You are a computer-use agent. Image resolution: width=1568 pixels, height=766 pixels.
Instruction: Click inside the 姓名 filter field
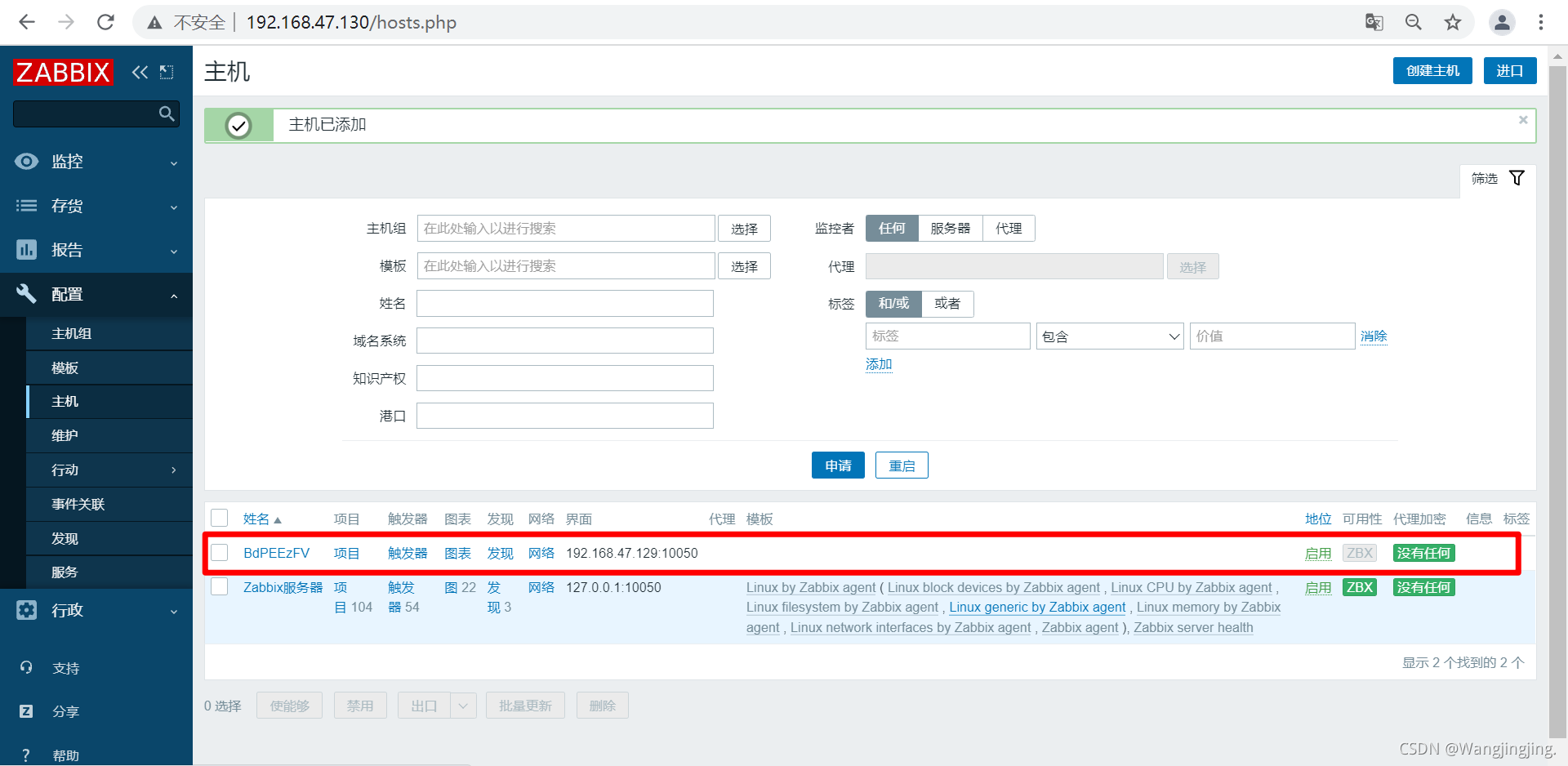[x=565, y=304]
